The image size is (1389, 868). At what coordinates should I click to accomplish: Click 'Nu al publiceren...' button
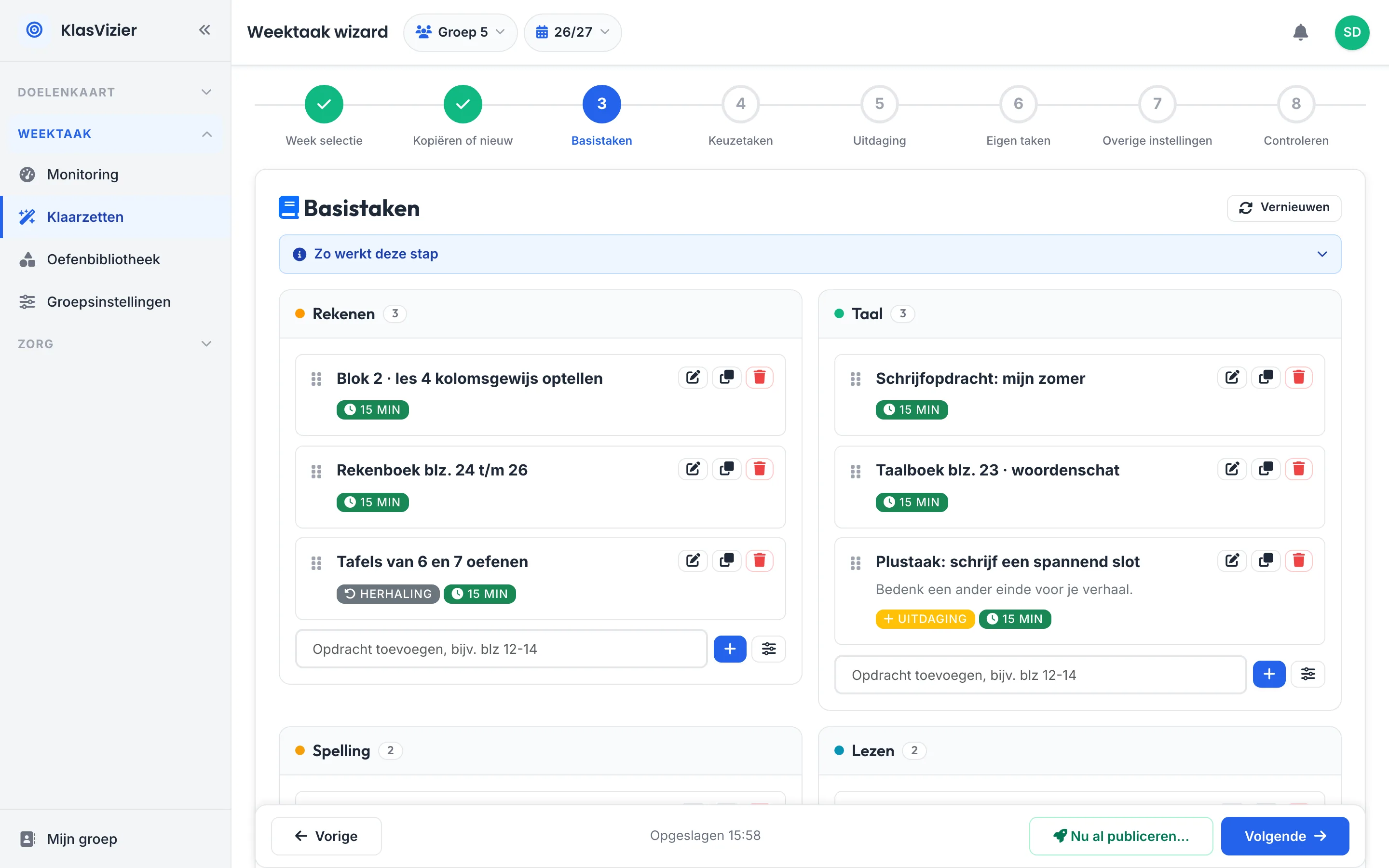pyautogui.click(x=1120, y=836)
